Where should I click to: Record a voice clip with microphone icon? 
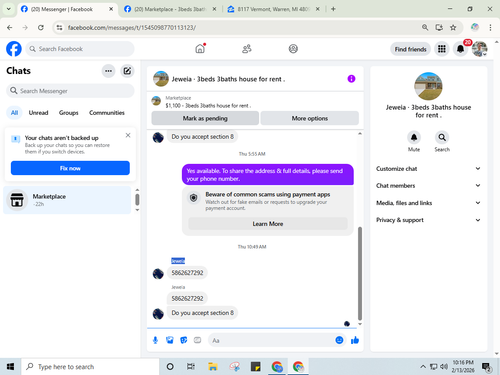155,340
